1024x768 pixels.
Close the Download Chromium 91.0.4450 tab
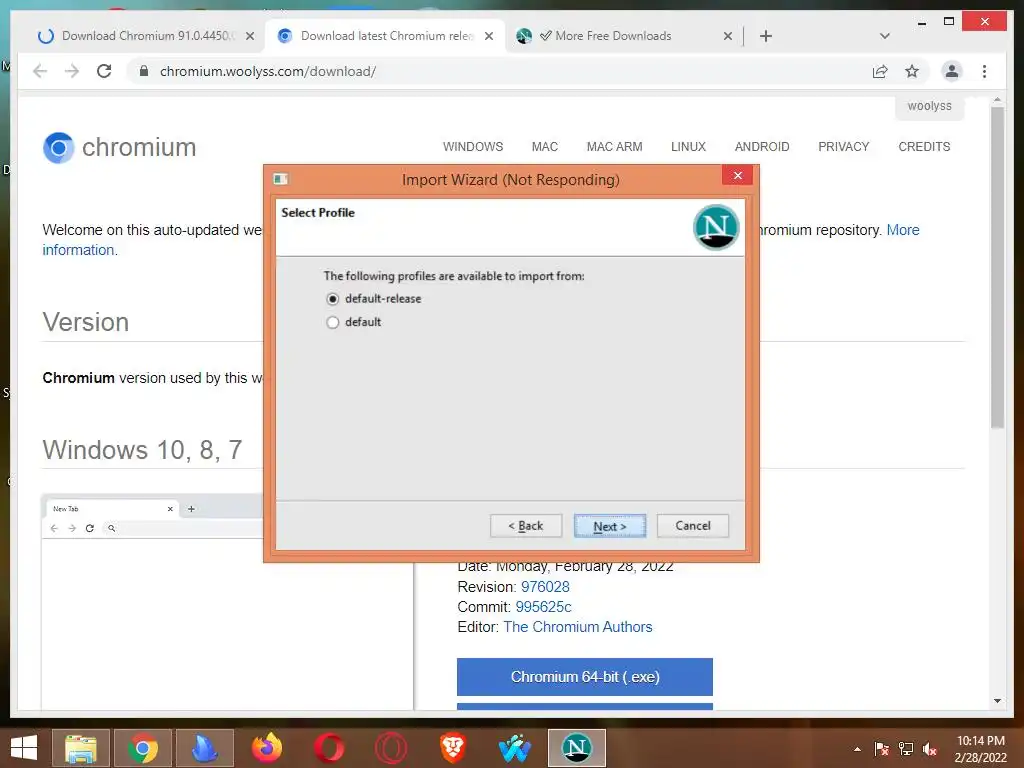click(250, 36)
